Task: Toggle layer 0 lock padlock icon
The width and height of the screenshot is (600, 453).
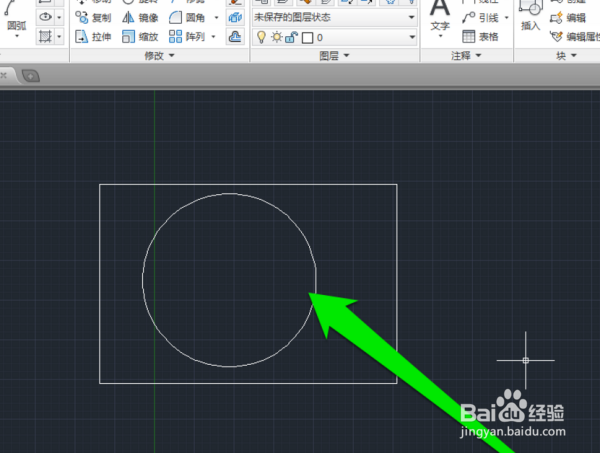Action: 291,37
